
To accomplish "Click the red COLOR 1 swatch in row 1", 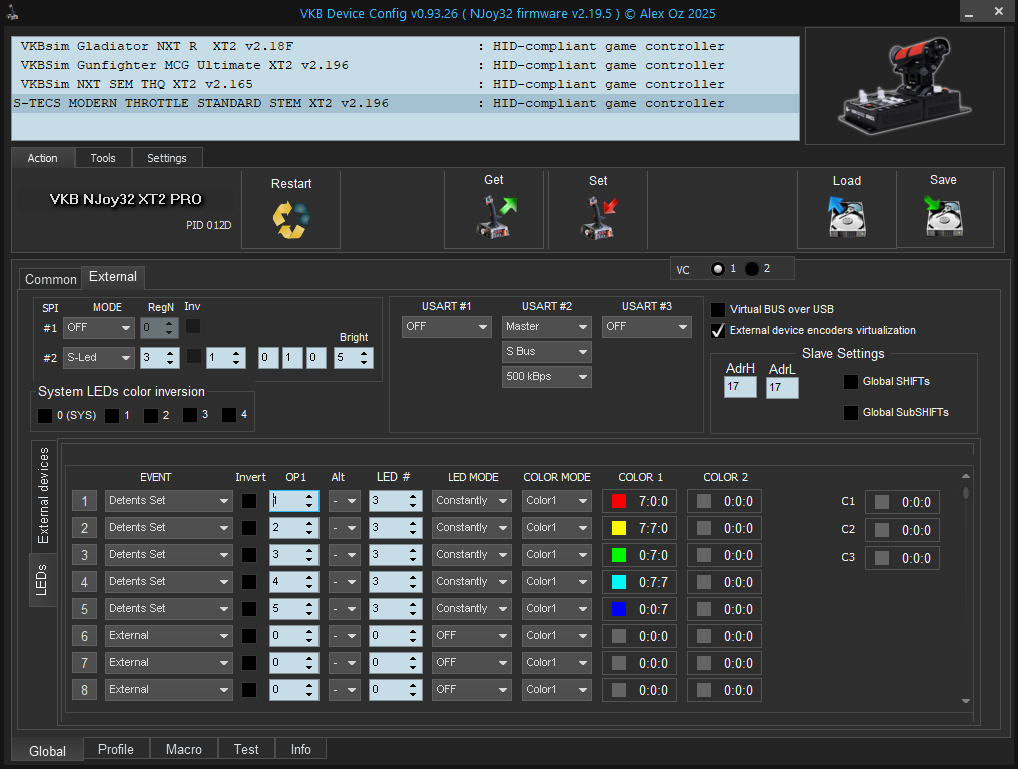I will [x=619, y=501].
